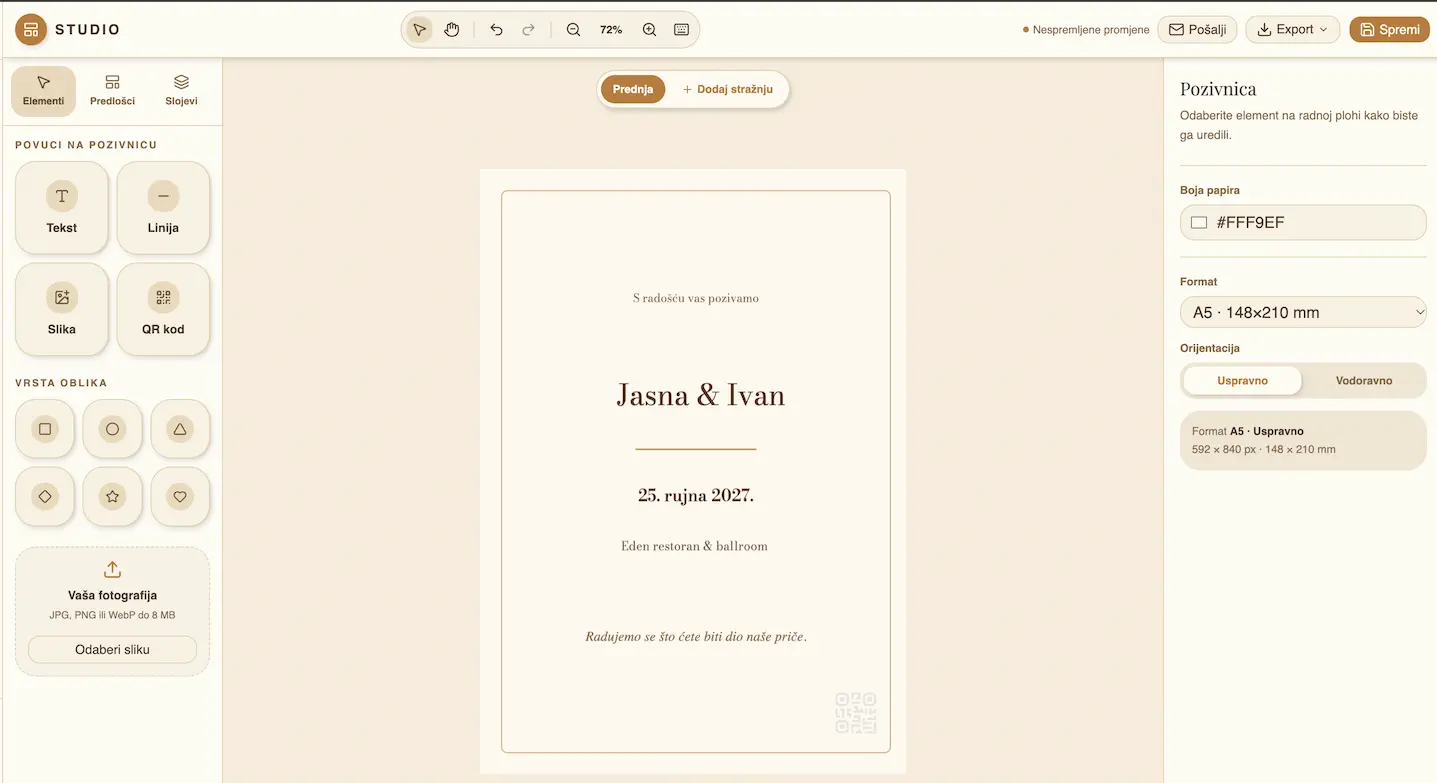
Task: Select the date text 25. rujna 2027.
Action: pyautogui.click(x=696, y=495)
